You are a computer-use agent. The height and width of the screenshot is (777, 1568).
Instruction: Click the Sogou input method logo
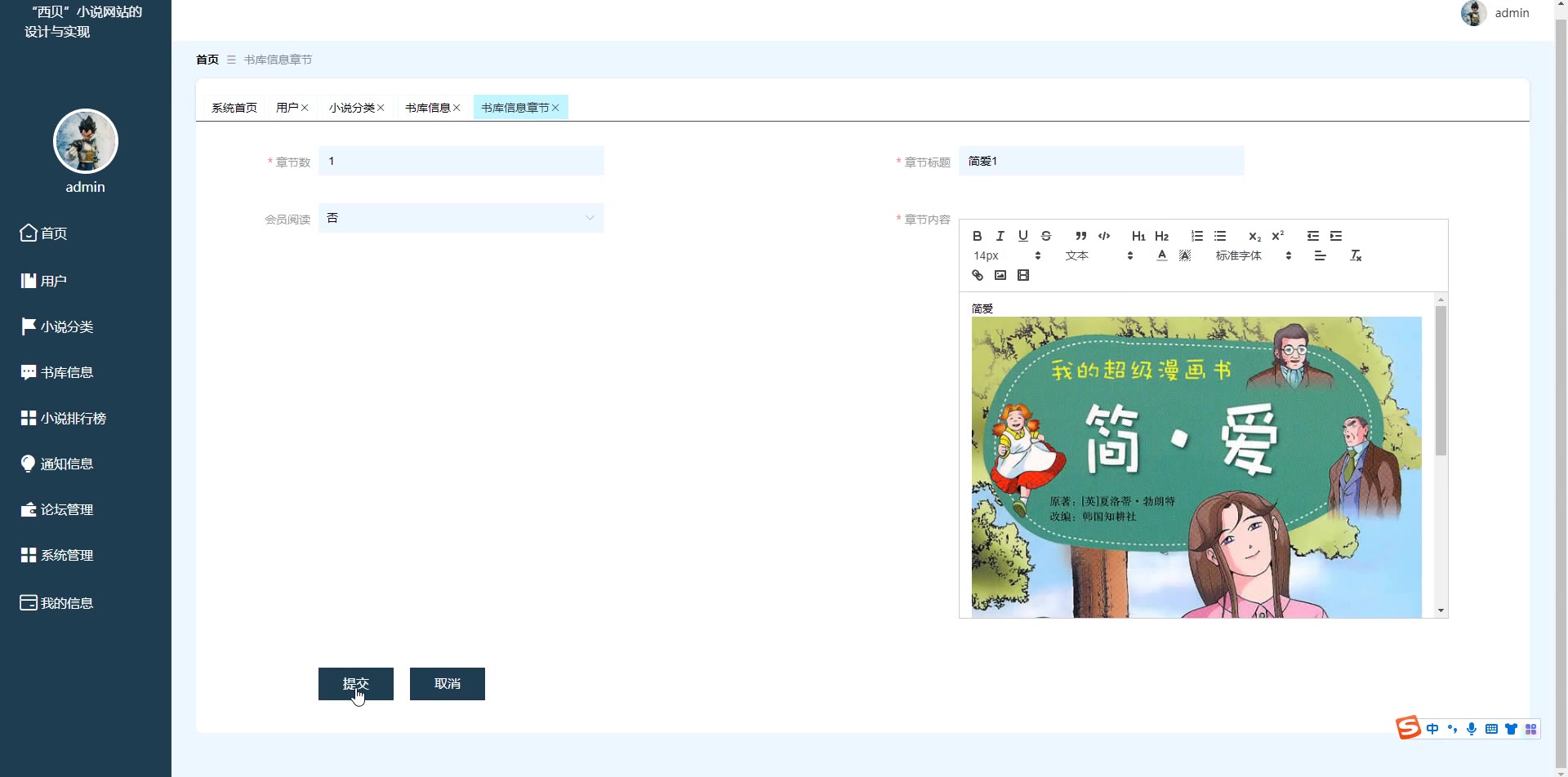(1408, 727)
